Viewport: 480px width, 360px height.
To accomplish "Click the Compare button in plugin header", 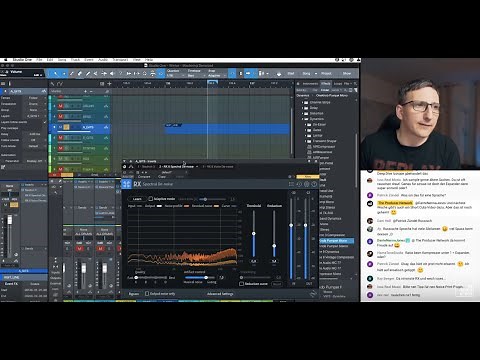I will pos(144,177).
